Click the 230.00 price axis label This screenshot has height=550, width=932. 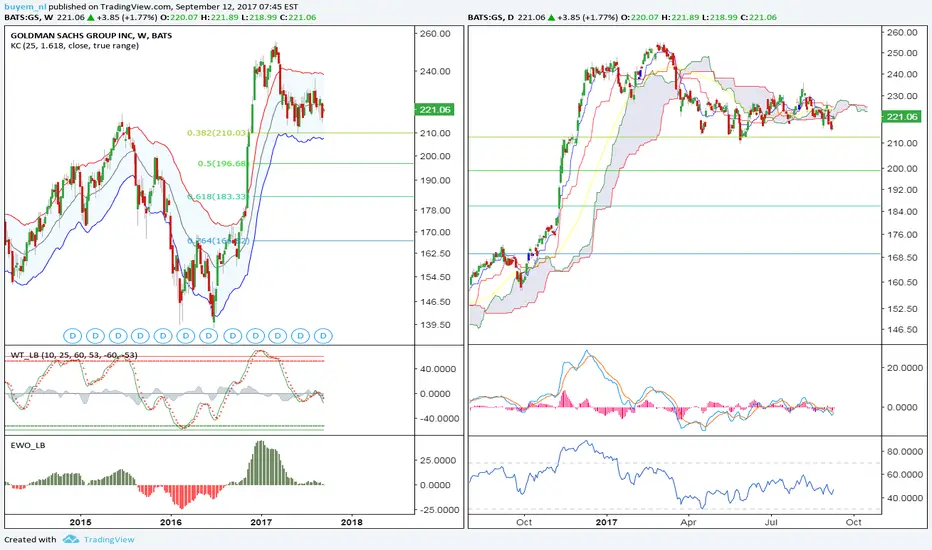[x=902, y=96]
